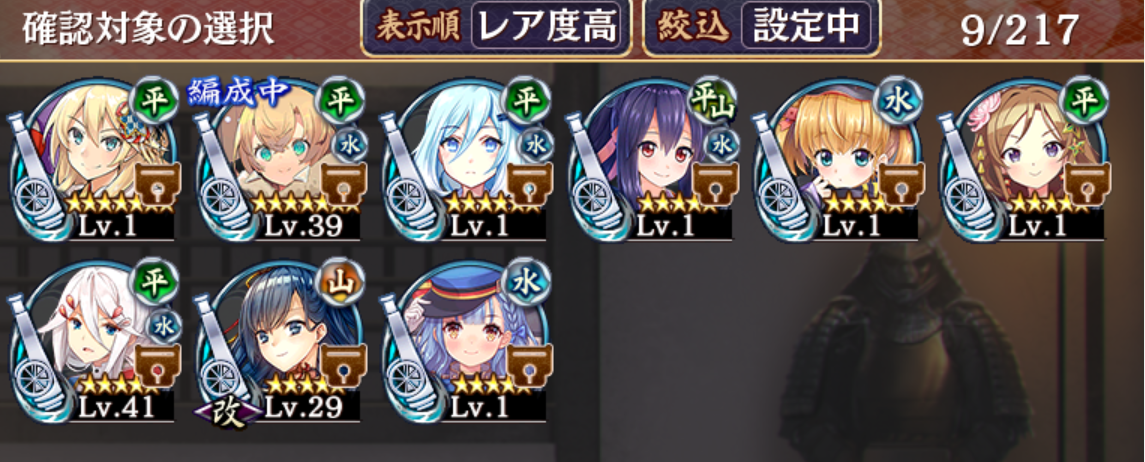Select the blue-capped Lv.1 character

tap(466, 340)
